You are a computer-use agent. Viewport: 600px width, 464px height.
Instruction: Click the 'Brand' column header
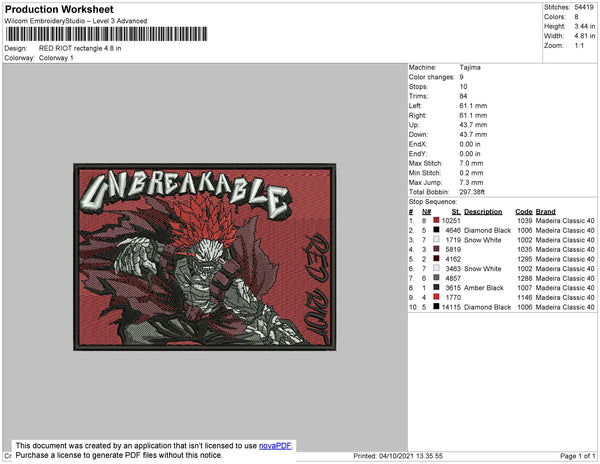click(545, 212)
